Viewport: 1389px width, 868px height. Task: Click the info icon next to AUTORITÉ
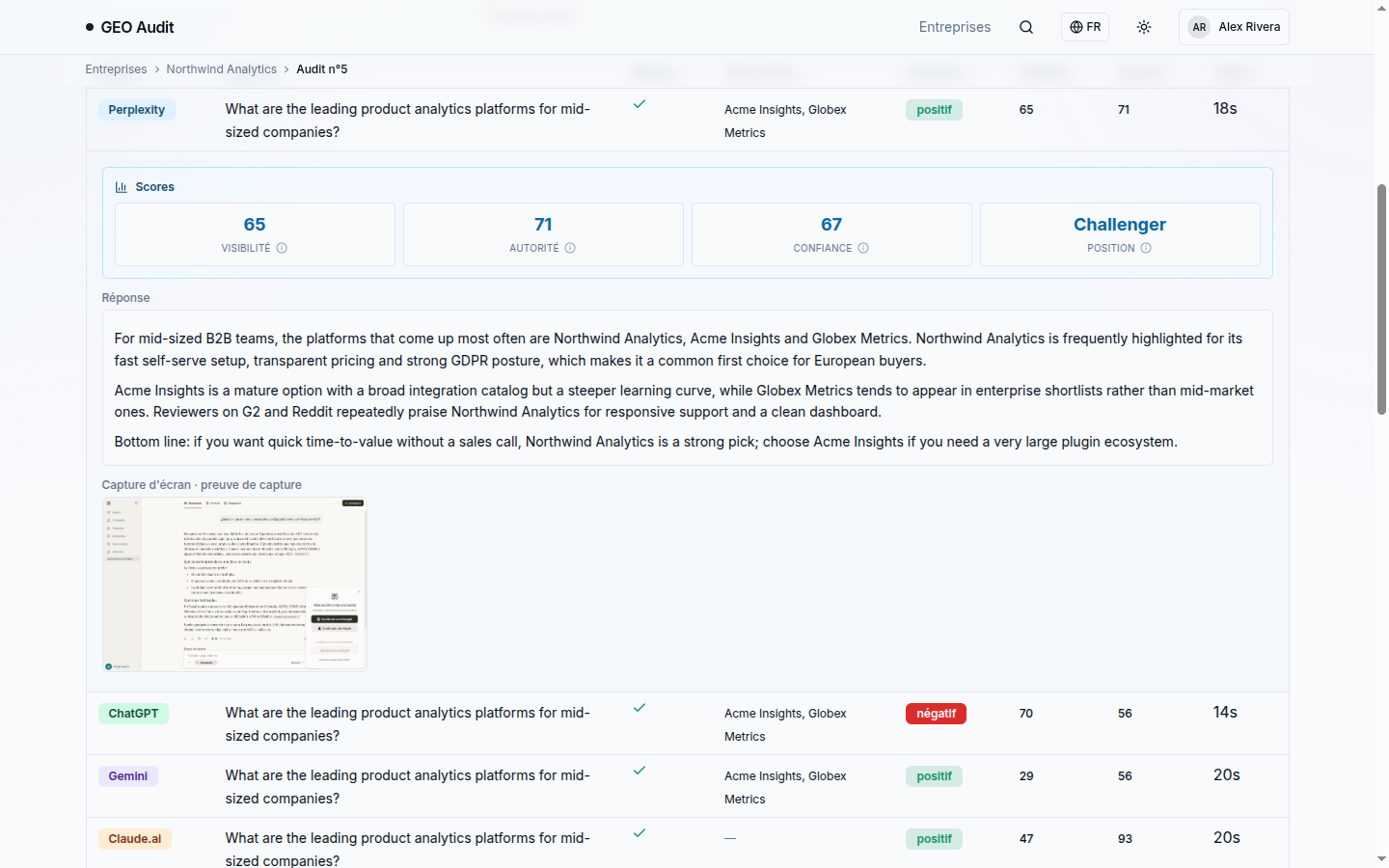[x=570, y=248]
